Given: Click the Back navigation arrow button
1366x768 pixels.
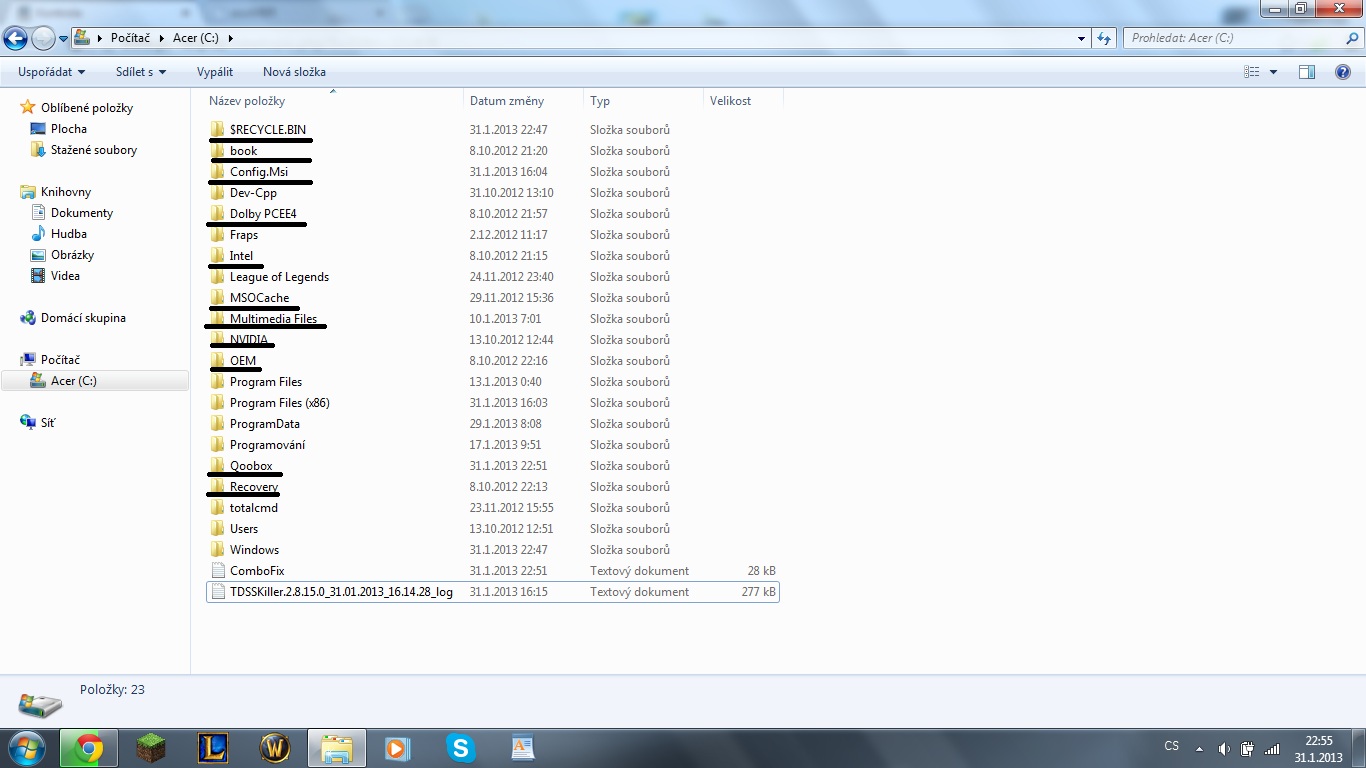Looking at the screenshot, I should point(15,39).
